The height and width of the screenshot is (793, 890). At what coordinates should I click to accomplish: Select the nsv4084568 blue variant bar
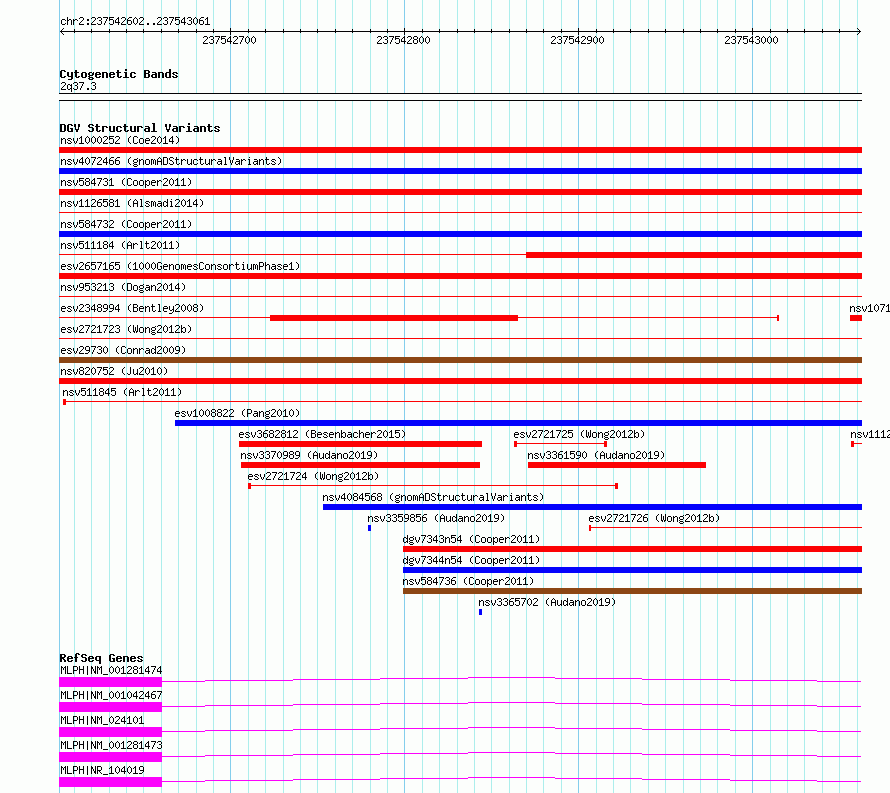tap(593, 507)
